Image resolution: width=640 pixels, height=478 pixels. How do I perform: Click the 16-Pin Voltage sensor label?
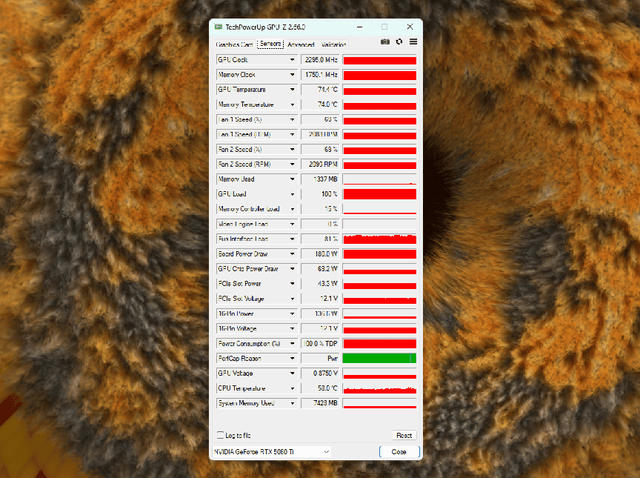[237, 329]
